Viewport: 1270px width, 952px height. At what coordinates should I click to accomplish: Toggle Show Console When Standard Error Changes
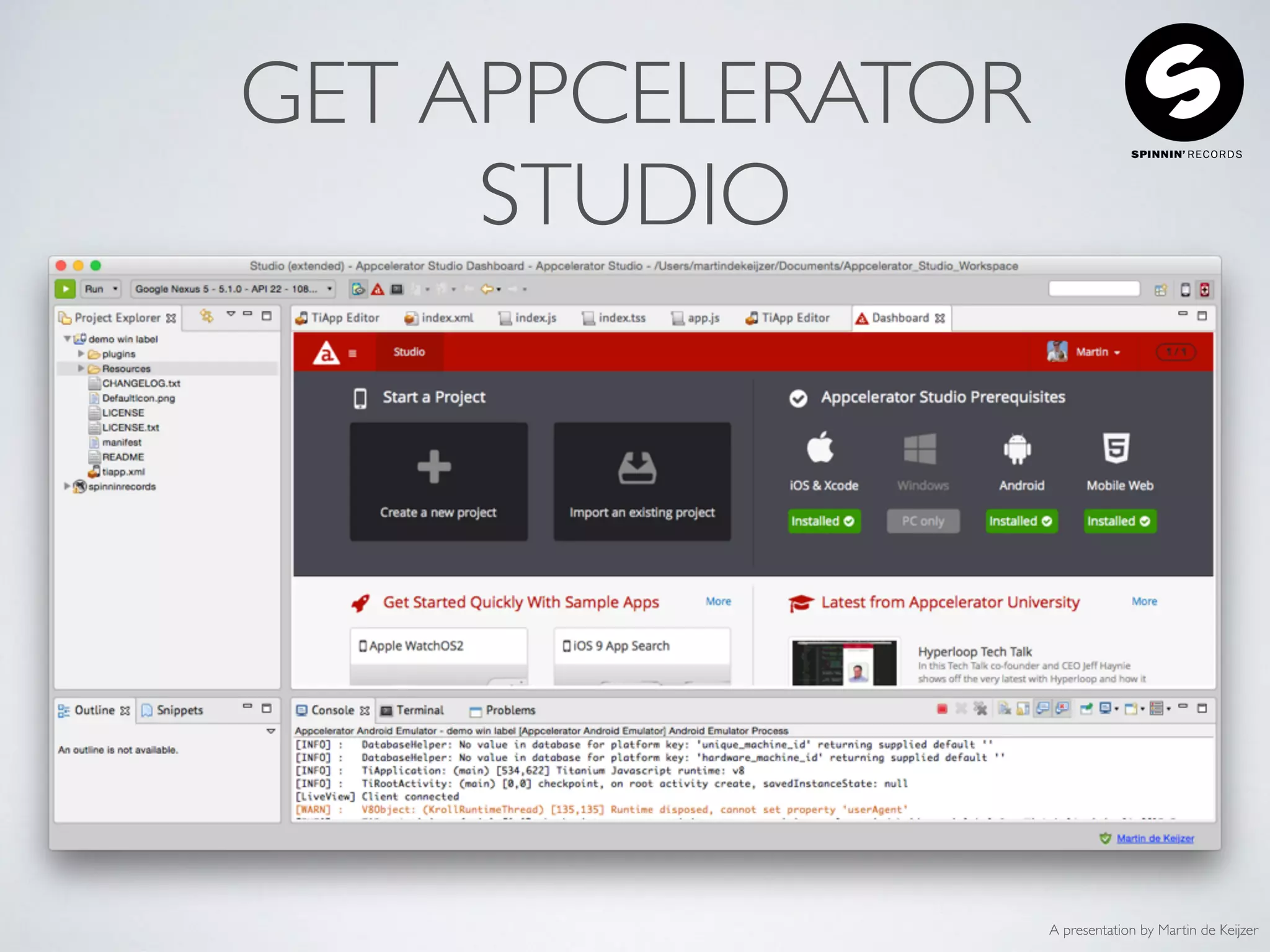tap(1062, 708)
